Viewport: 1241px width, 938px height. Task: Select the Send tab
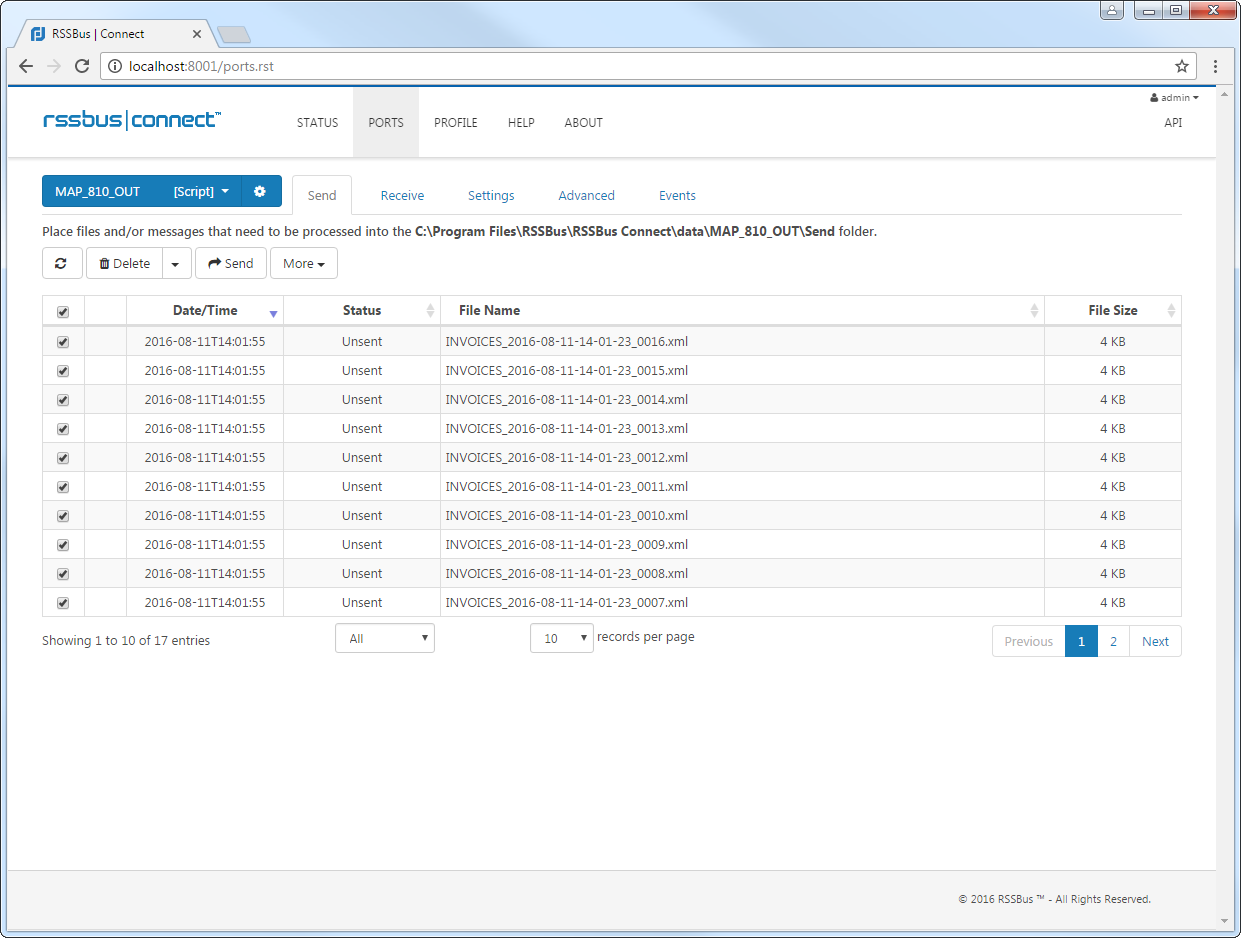322,195
